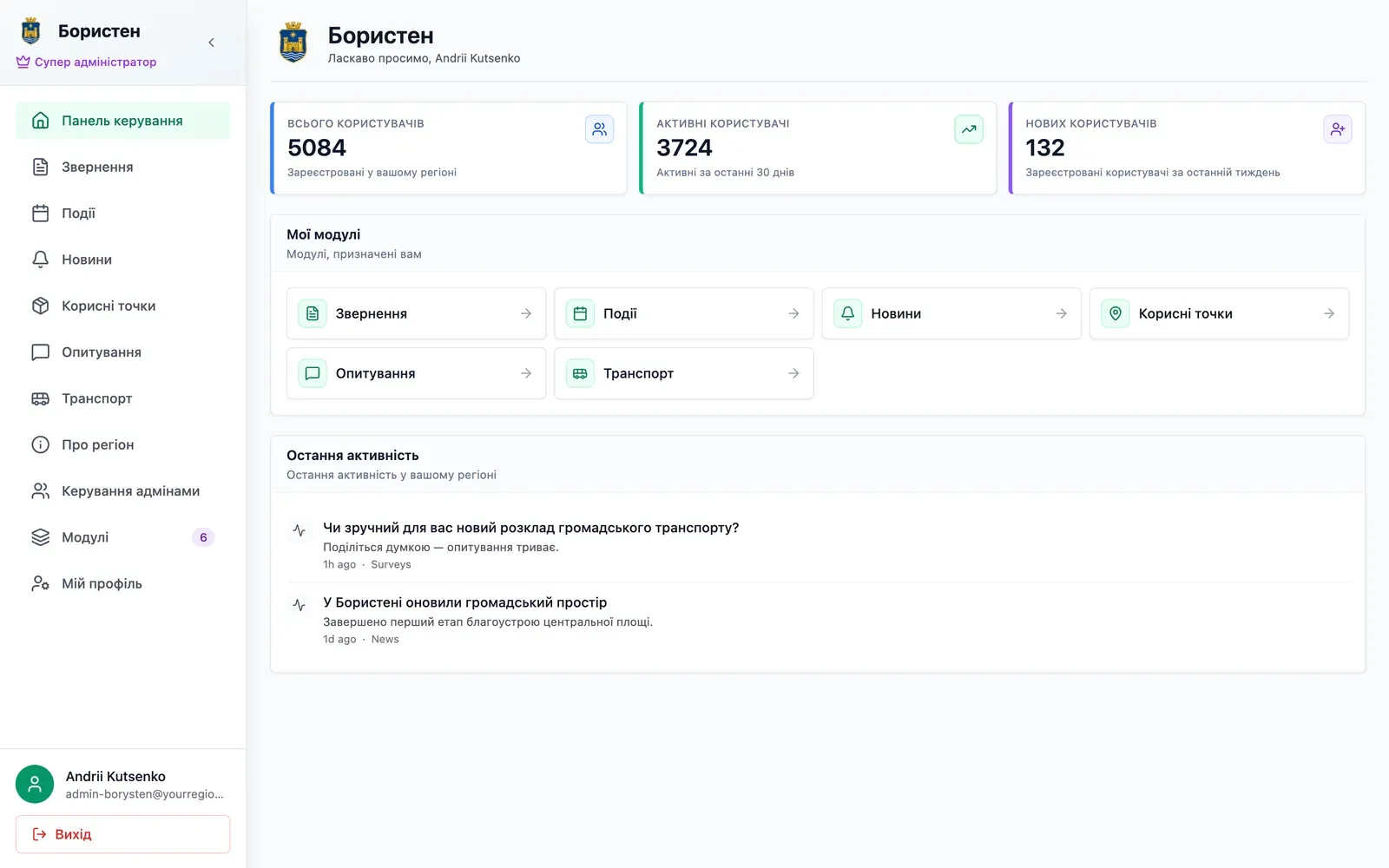Click the admin-borysten email in sidebar footer
The height and width of the screenshot is (868, 1389).
point(144,794)
